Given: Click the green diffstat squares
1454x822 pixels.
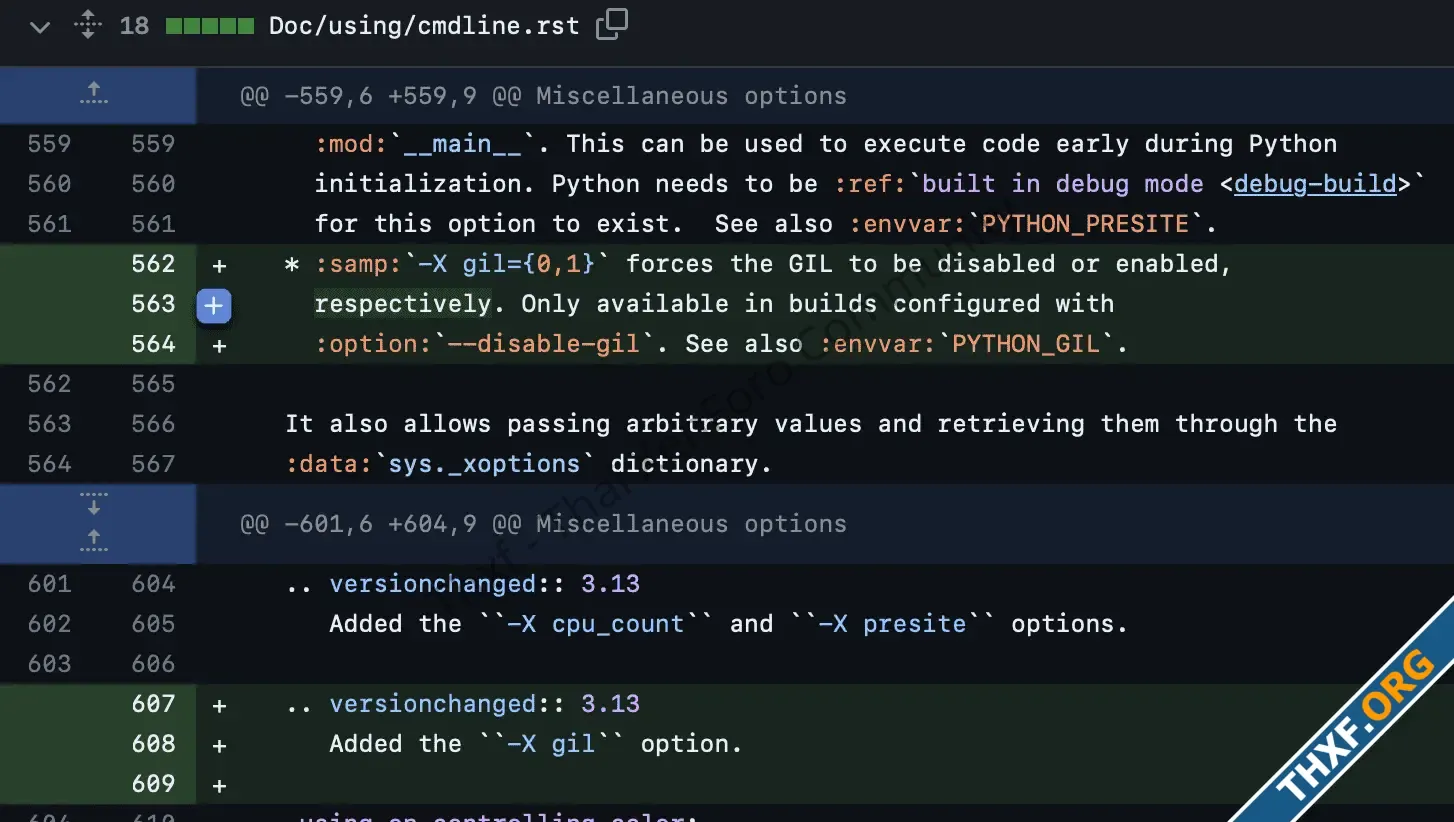Looking at the screenshot, I should click(x=210, y=25).
